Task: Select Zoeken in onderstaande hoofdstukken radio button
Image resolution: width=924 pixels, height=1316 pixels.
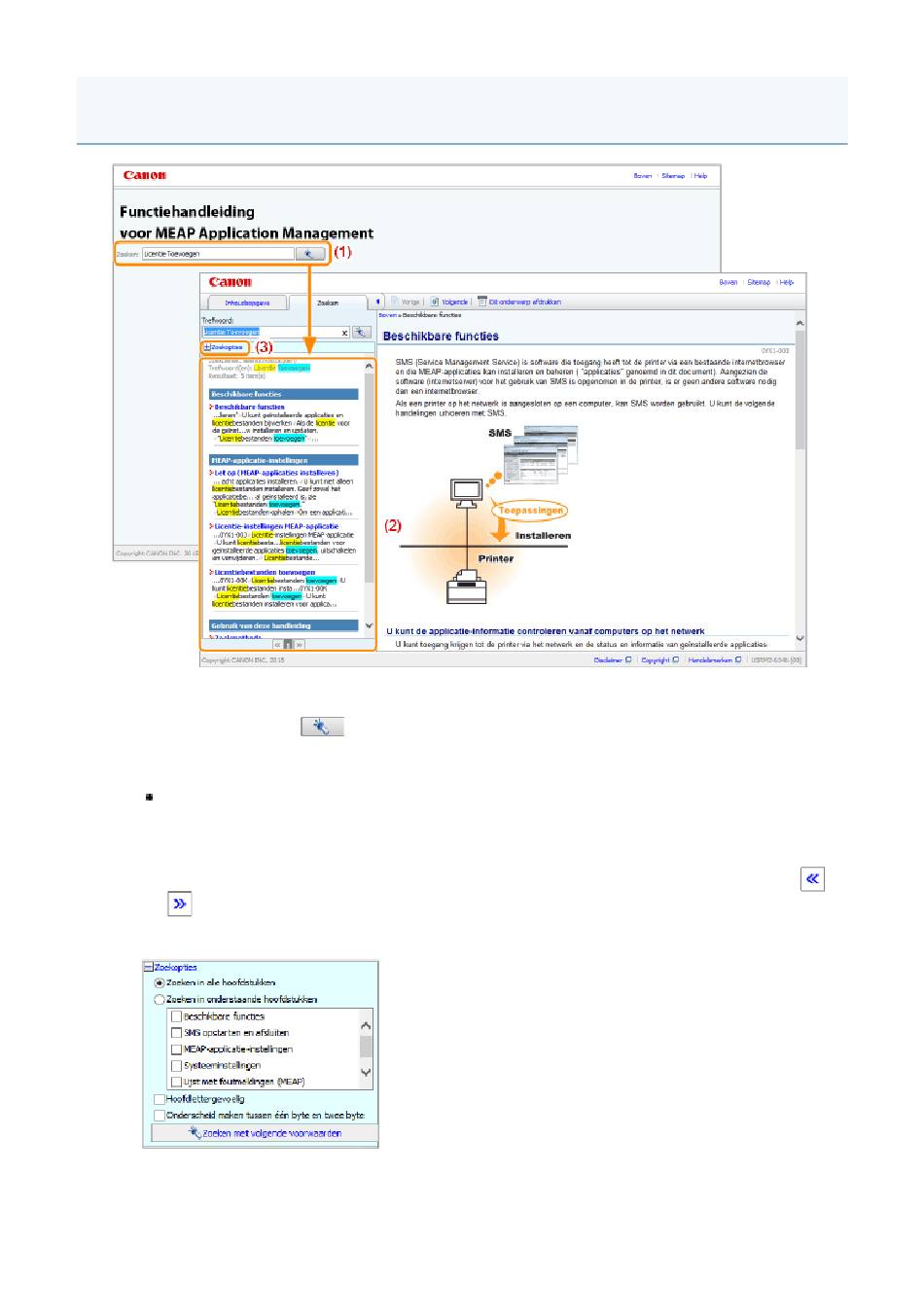Action: click(x=160, y=1000)
